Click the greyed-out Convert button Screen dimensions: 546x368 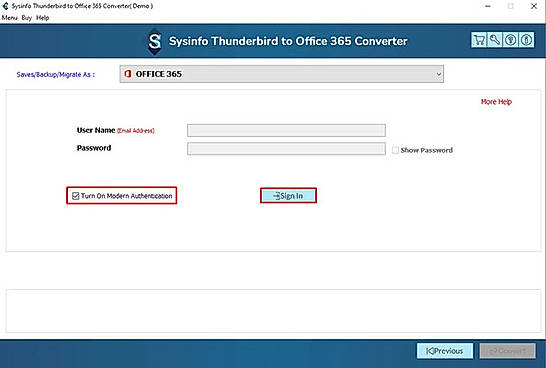[507, 351]
